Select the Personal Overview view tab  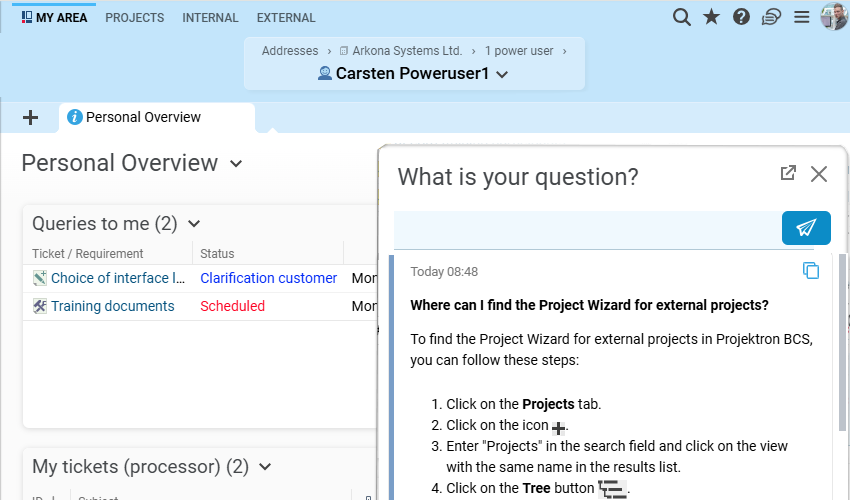(x=157, y=117)
